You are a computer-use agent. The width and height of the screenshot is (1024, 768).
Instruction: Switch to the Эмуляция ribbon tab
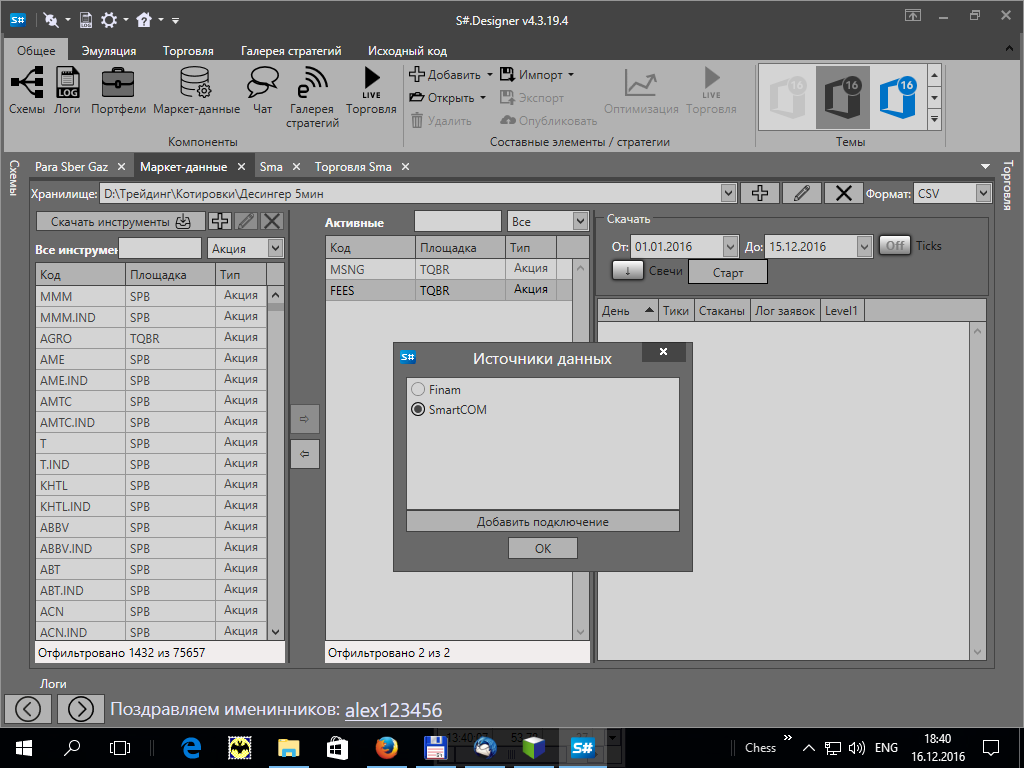(109, 51)
